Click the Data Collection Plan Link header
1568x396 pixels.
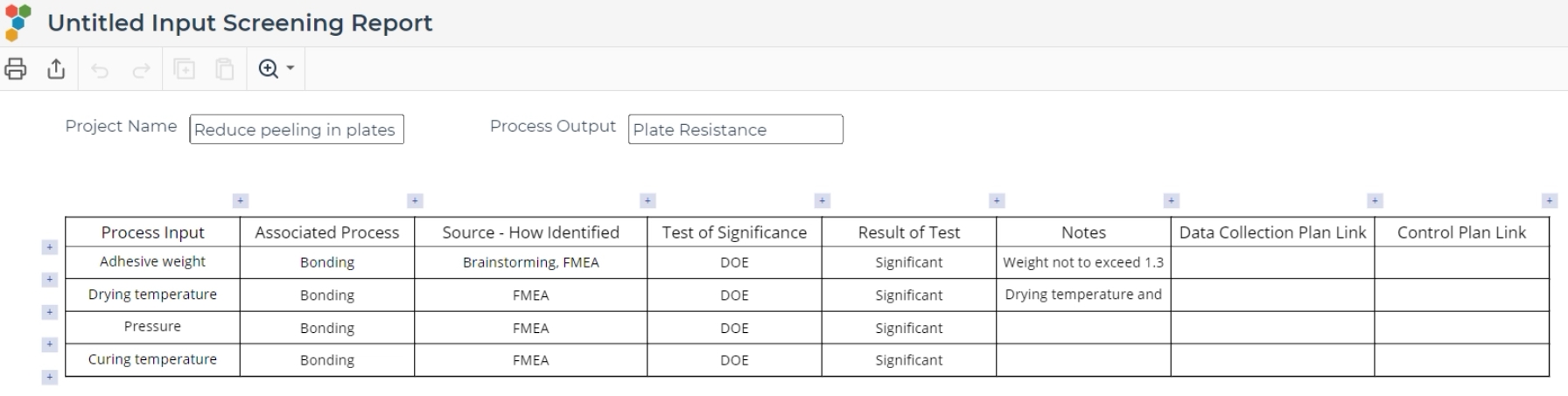pyautogui.click(x=1272, y=233)
